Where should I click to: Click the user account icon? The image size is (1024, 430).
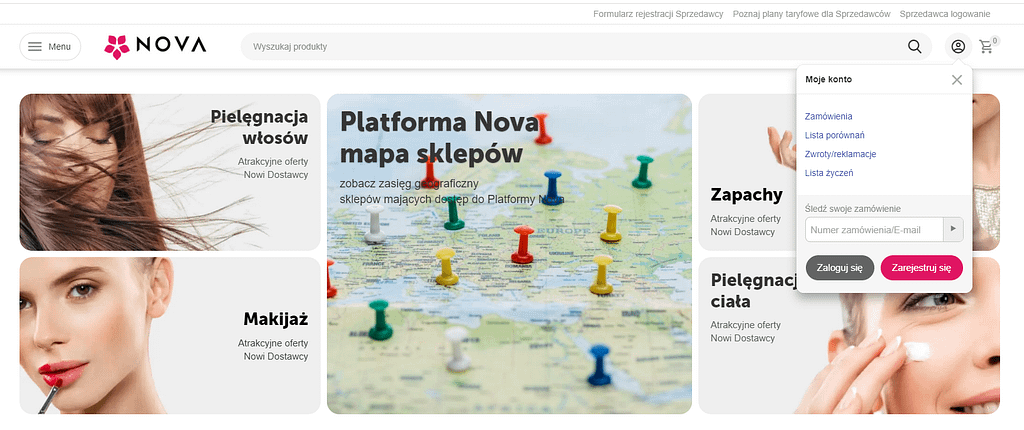(958, 46)
